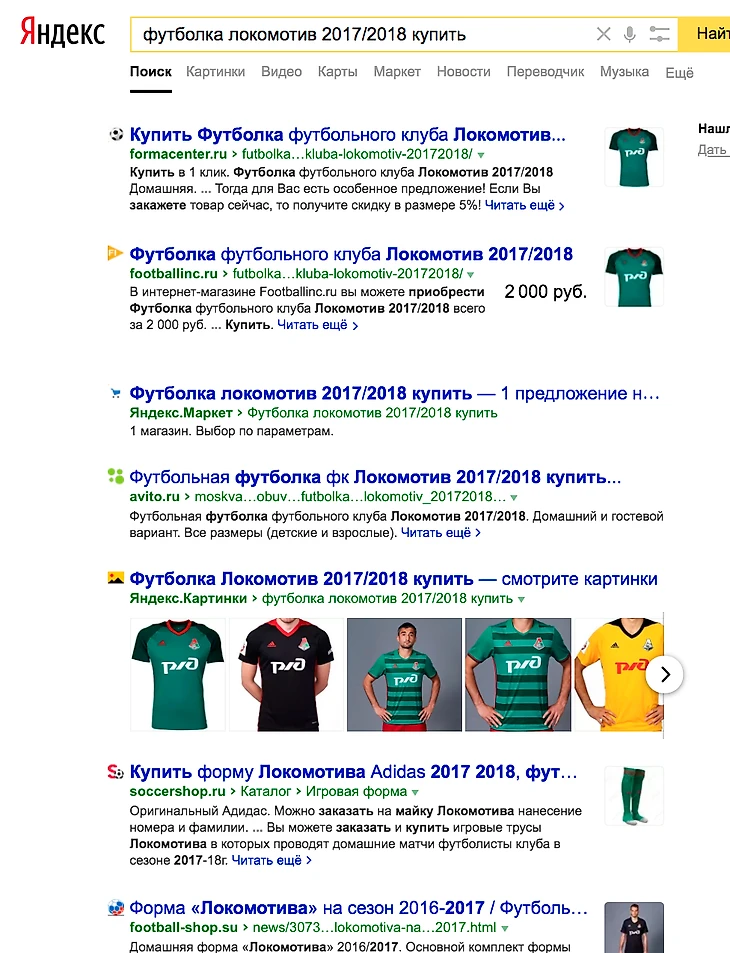The height and width of the screenshot is (953, 730).
Task: Open the black Lokomotiv jersey image thumbnail
Action: 286,675
